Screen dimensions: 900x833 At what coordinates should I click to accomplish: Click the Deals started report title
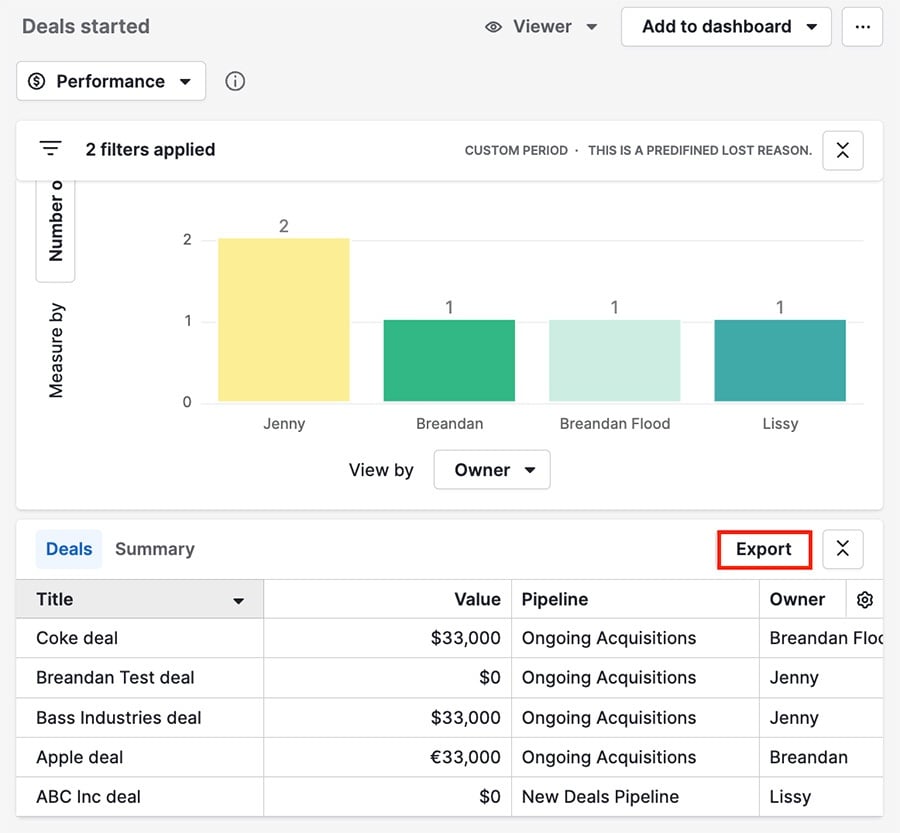[85, 27]
